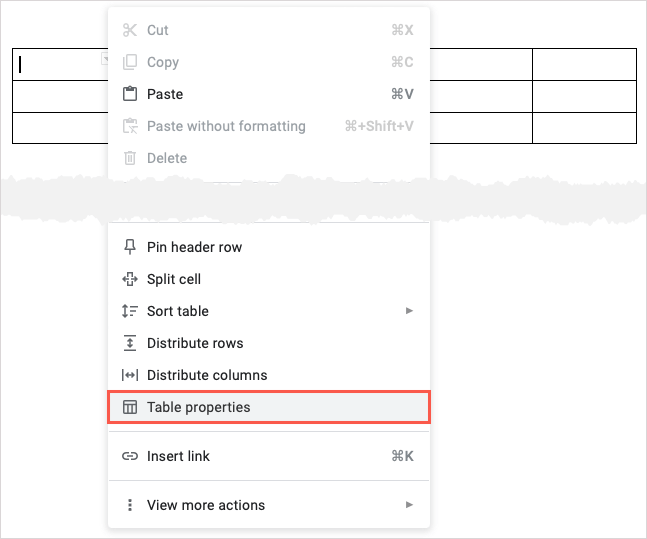The image size is (647, 539).
Task: Click the Split cell icon
Action: [129, 279]
